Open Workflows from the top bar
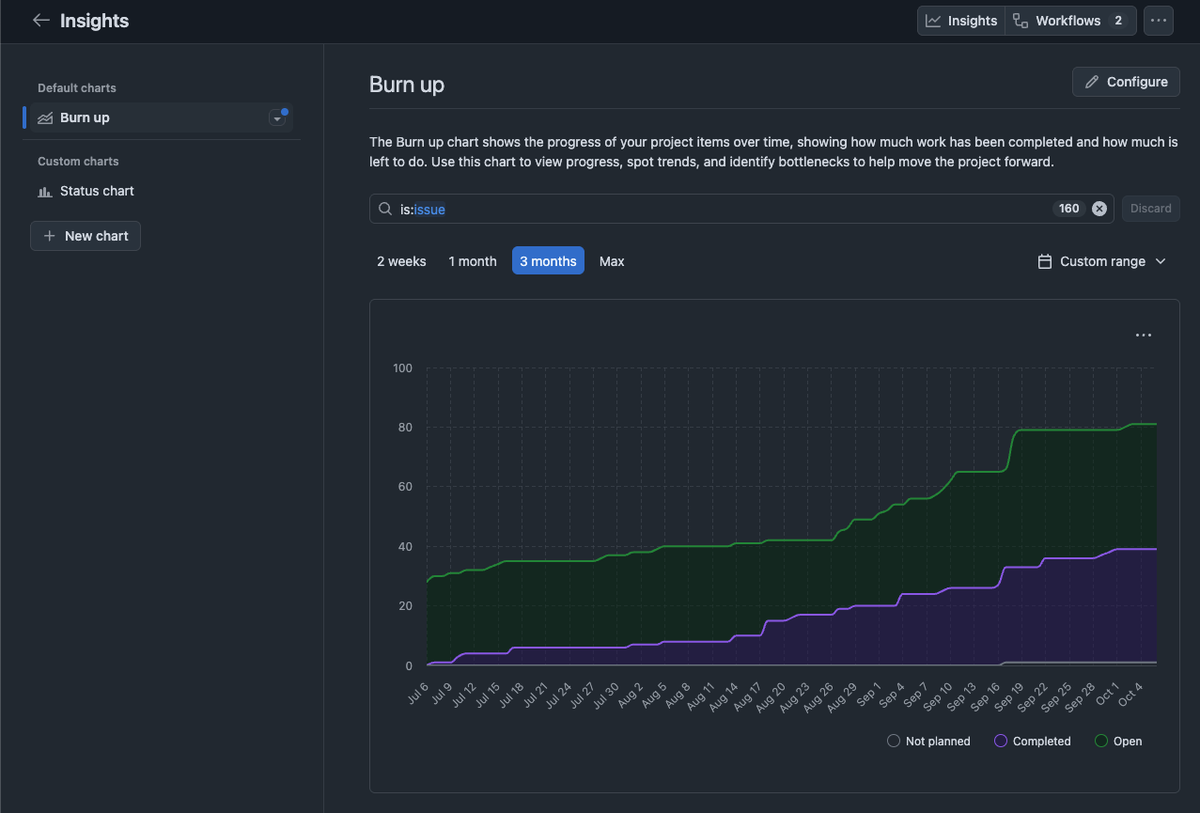Image resolution: width=1200 pixels, height=813 pixels. point(1070,21)
